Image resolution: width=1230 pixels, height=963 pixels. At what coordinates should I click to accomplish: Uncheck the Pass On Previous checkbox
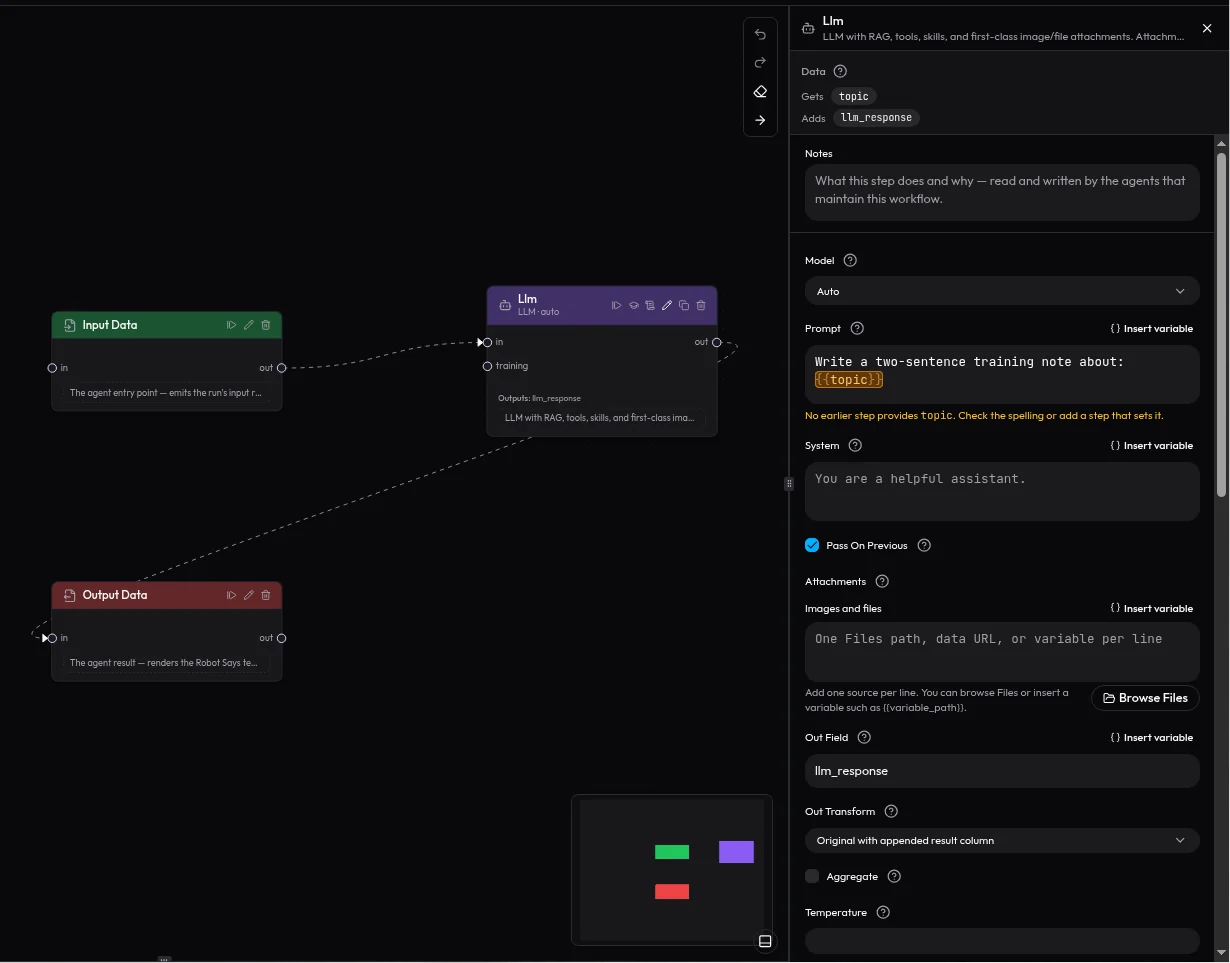coord(812,545)
